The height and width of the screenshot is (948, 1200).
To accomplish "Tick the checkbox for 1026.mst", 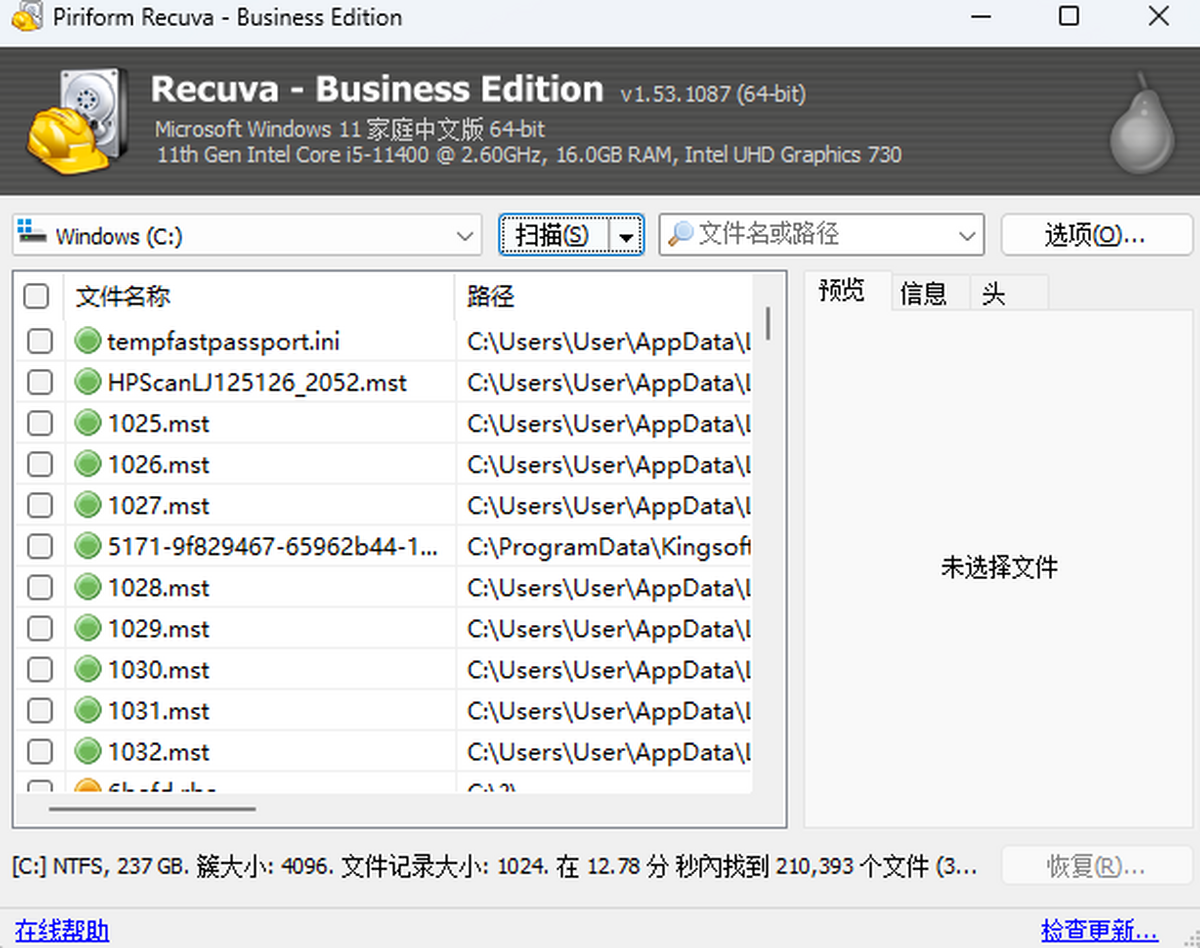I will 39,465.
